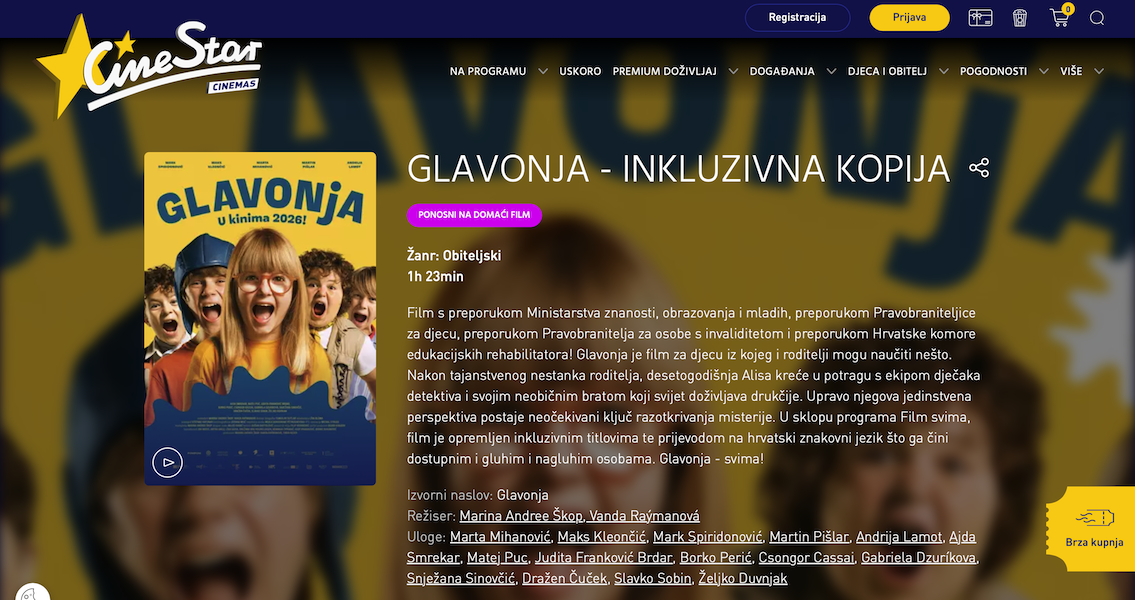Image resolution: width=1135 pixels, height=600 pixels.
Task: Expand the Premium doživljaj dropdown arrow
Action: coord(733,71)
